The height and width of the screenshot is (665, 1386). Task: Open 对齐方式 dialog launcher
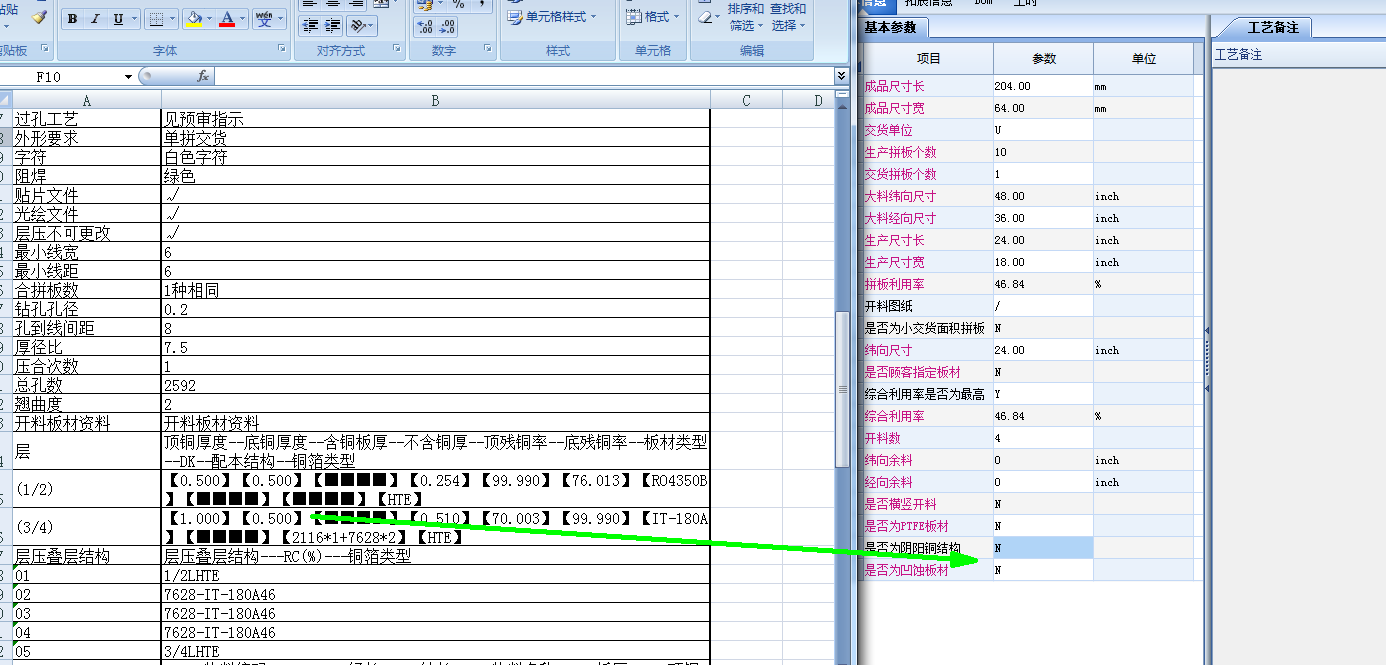398,50
